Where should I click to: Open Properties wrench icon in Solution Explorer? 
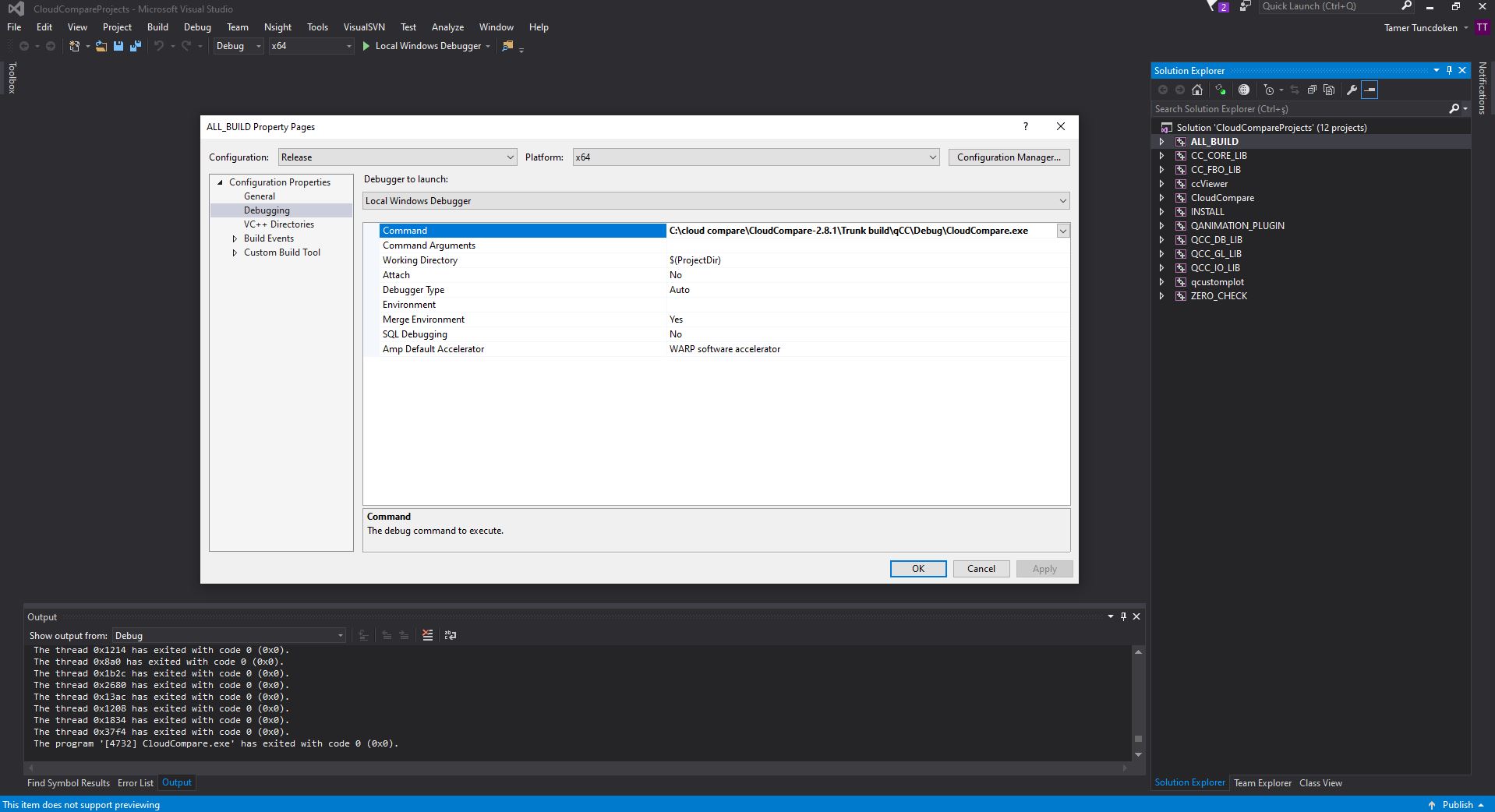pyautogui.click(x=1352, y=90)
